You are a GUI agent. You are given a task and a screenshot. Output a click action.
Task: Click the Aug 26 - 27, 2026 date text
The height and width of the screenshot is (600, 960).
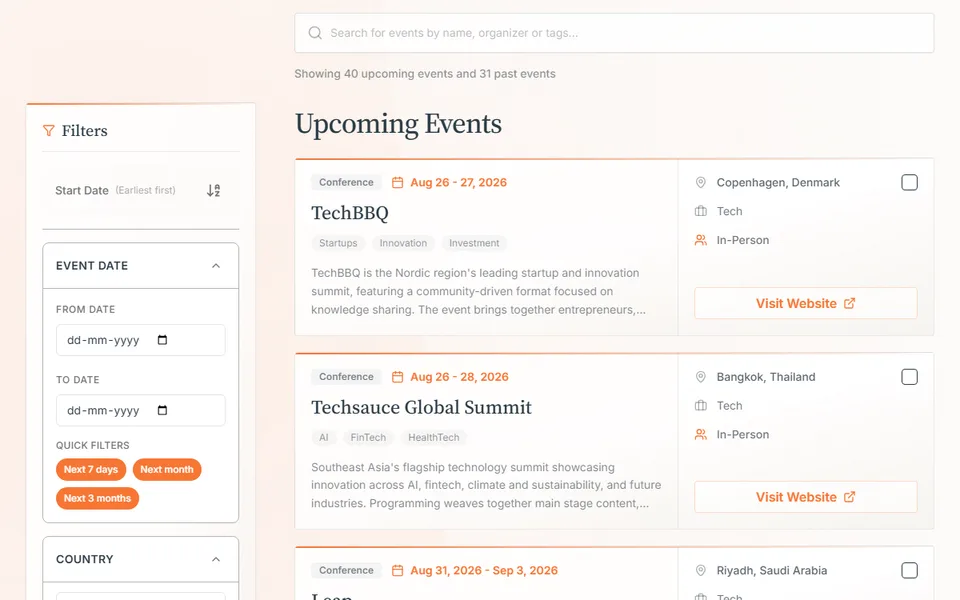click(x=459, y=182)
